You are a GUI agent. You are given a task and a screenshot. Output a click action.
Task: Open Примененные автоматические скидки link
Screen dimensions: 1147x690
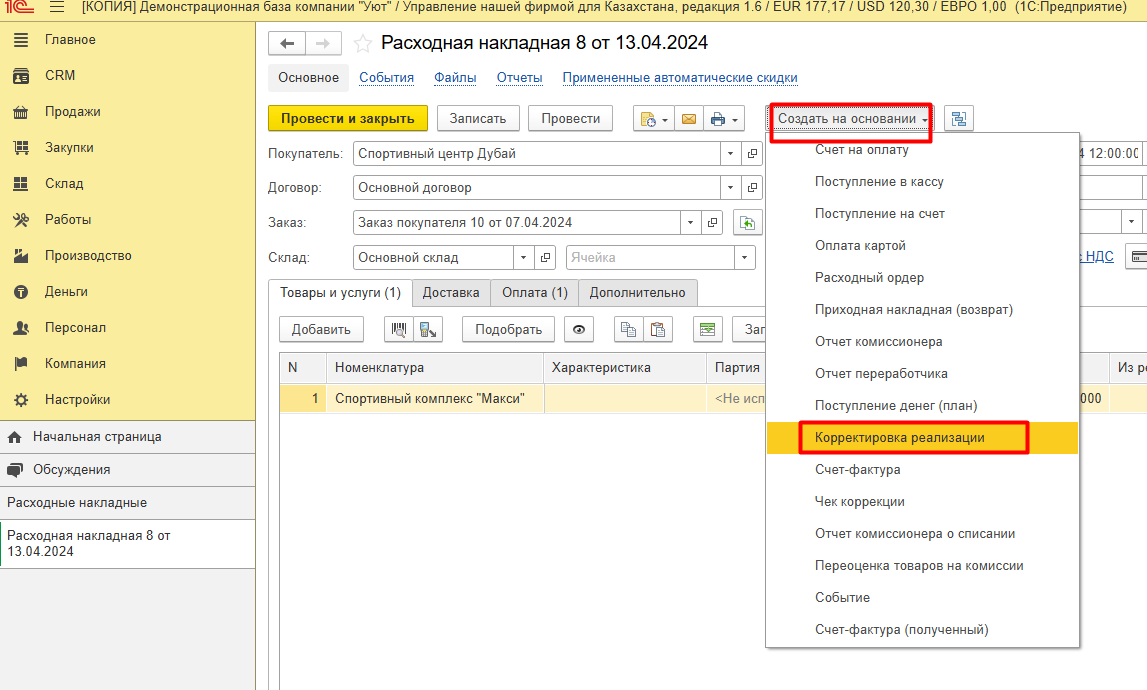point(679,78)
